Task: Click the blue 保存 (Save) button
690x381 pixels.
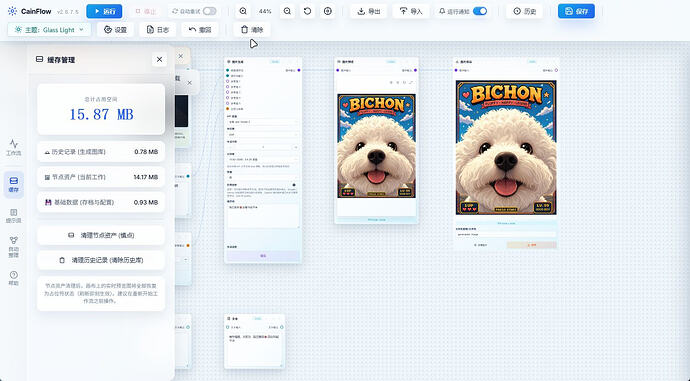Action: click(576, 11)
